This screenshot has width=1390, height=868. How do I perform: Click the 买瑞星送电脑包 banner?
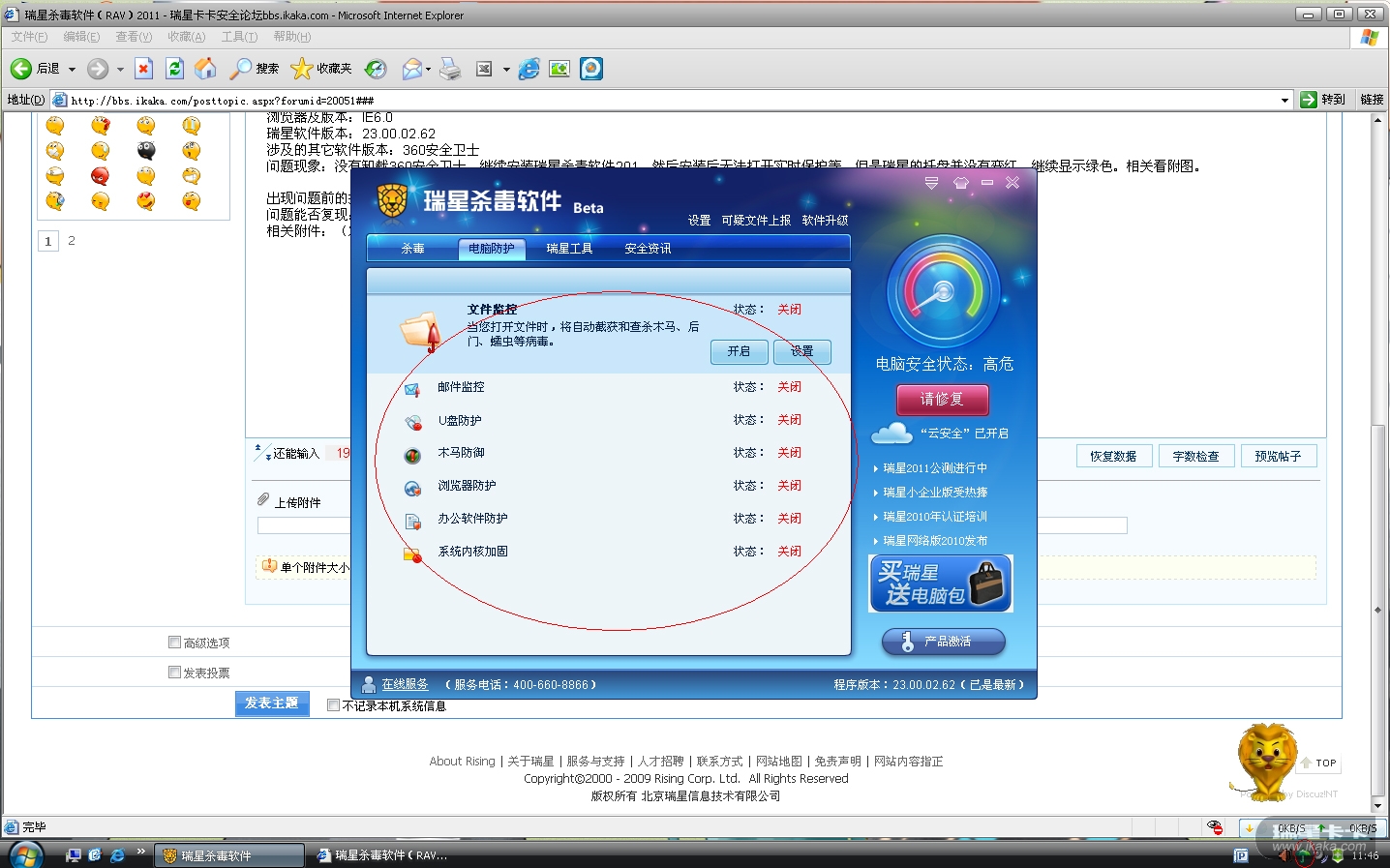[x=941, y=584]
